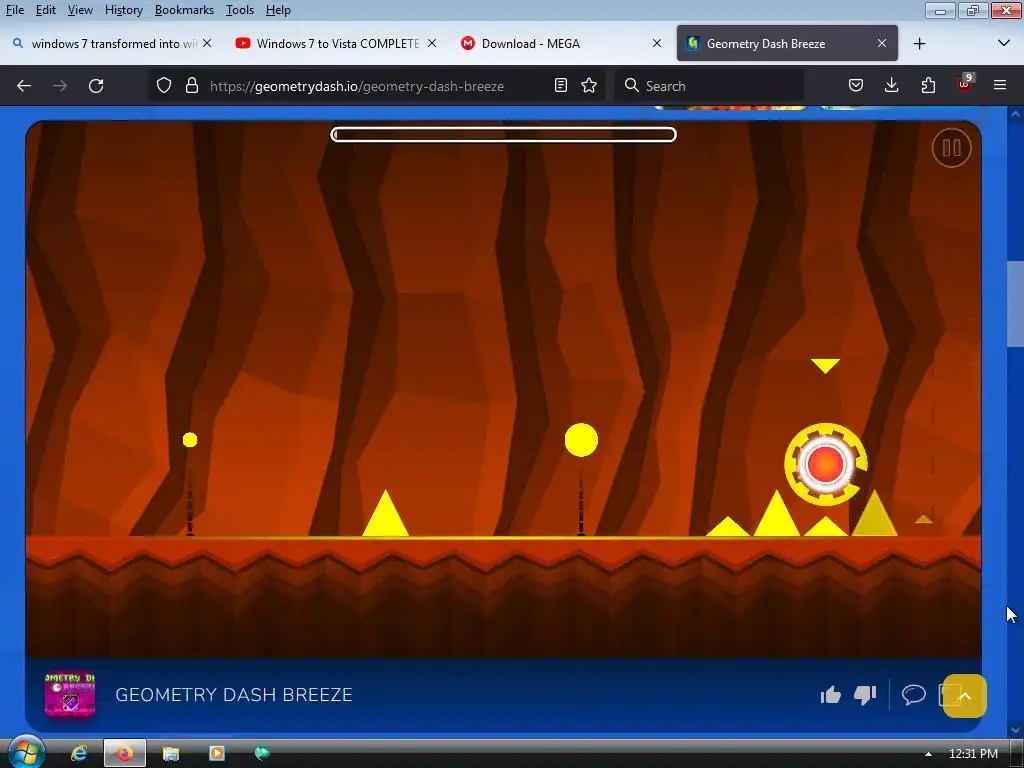Open the Pocket save icon
The height and width of the screenshot is (768, 1024).
pos(856,86)
